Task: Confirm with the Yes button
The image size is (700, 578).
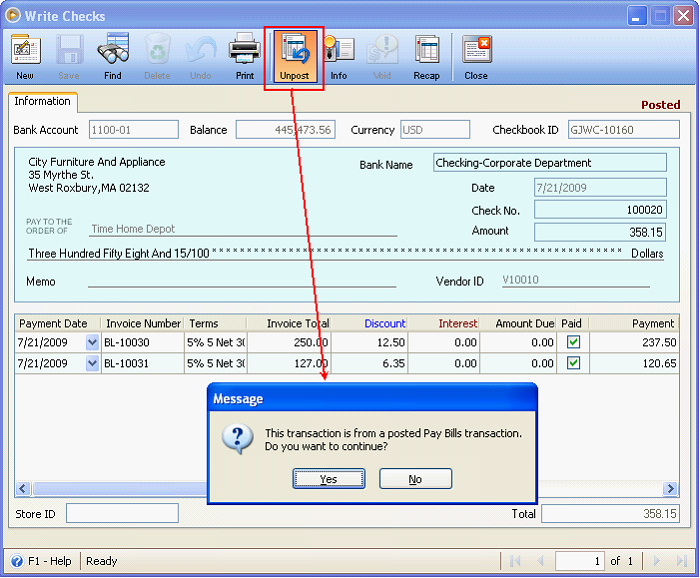Action: [329, 479]
